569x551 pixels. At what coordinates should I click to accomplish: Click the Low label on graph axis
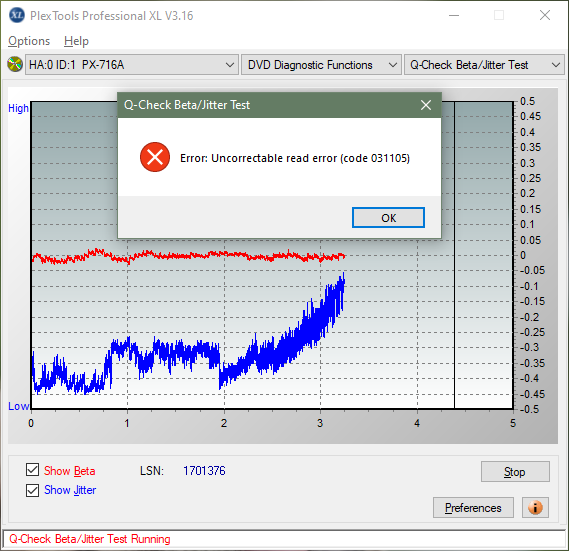click(19, 406)
